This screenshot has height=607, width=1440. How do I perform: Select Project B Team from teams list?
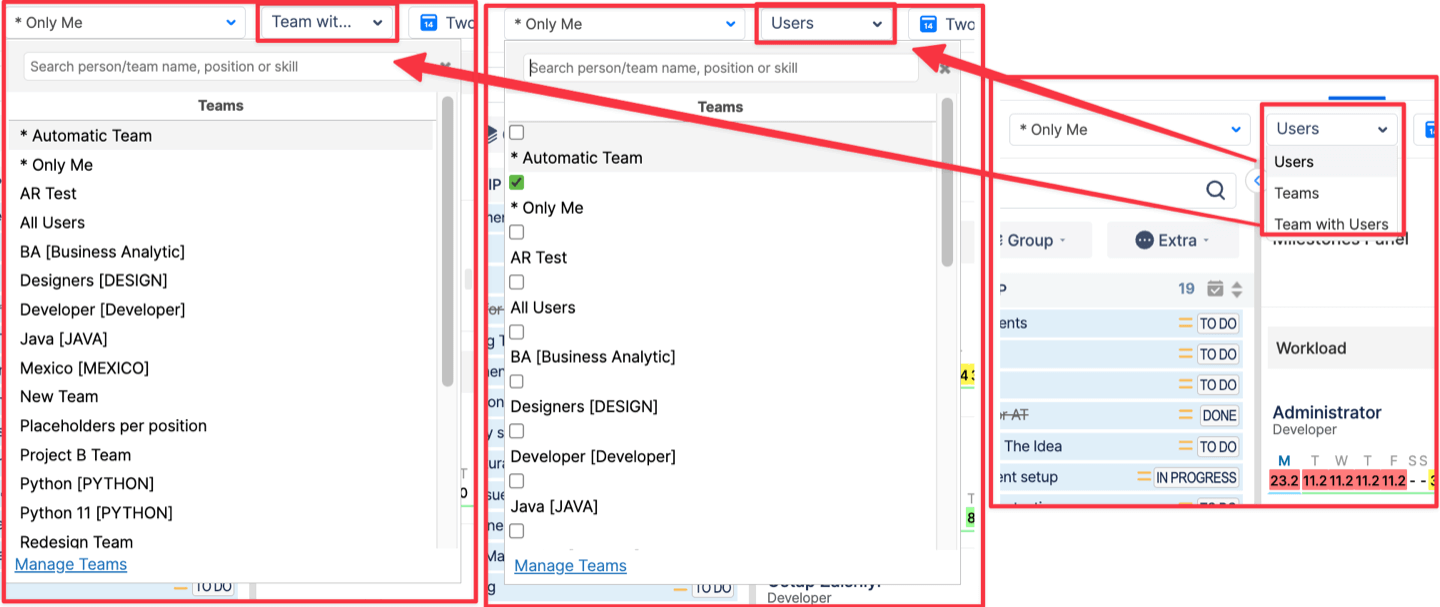click(75, 455)
